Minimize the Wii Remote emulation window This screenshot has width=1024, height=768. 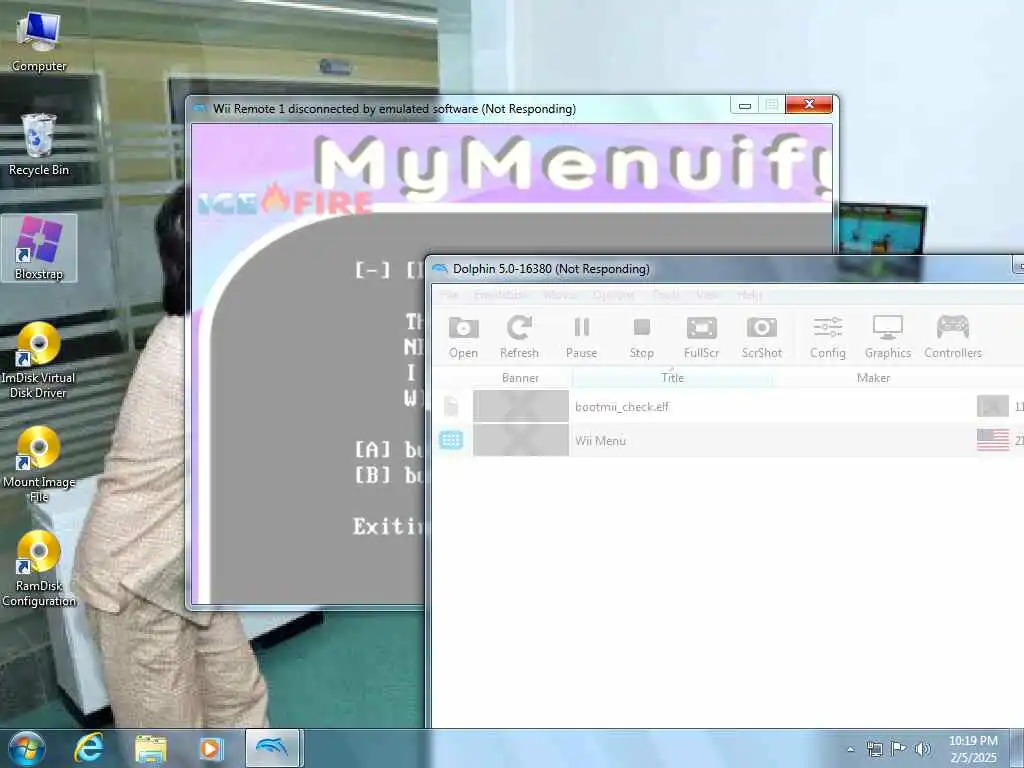[744, 105]
